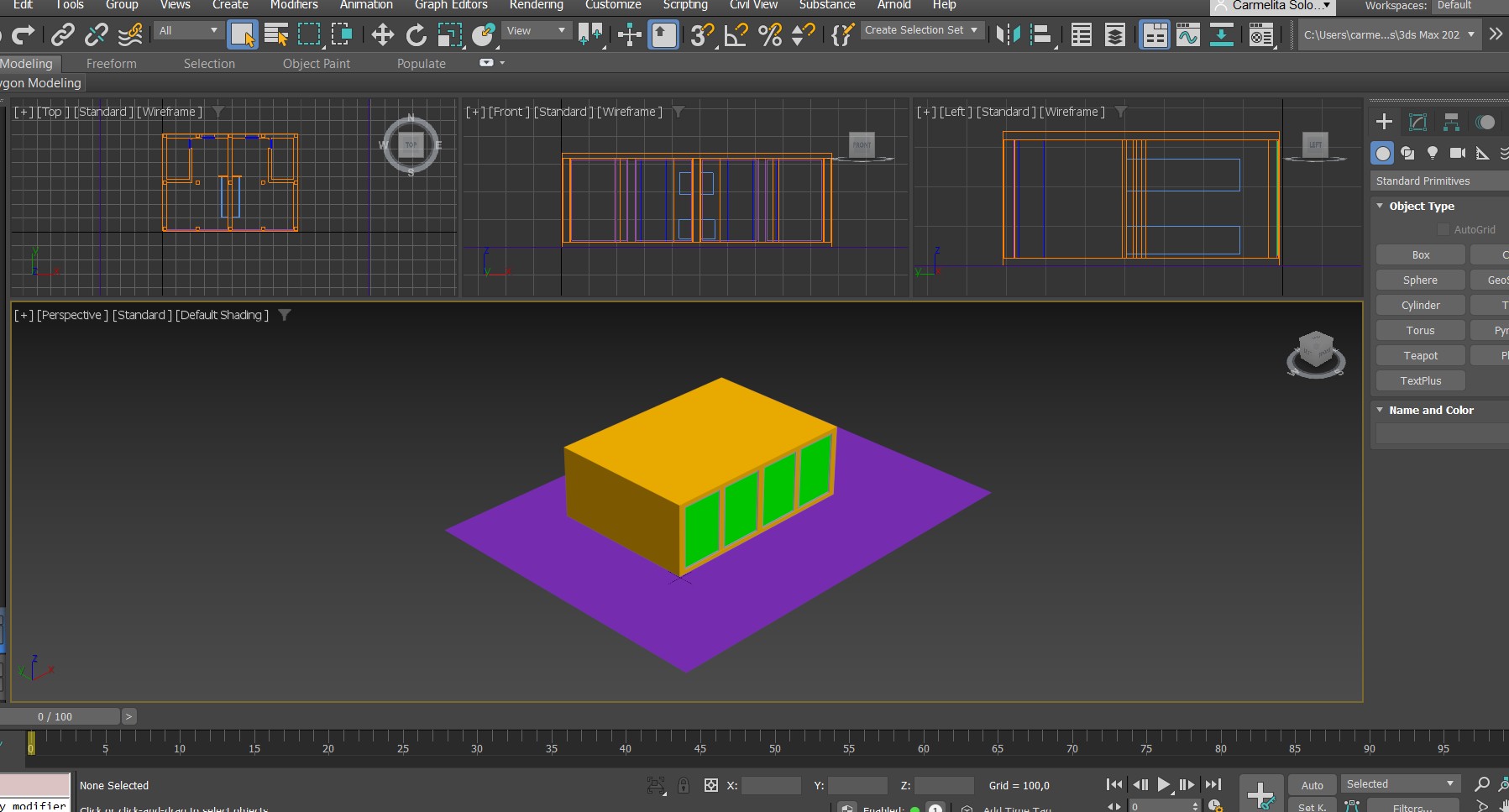Switch to the Lights category icon
This screenshot has height=812, width=1509.
tap(1433, 153)
